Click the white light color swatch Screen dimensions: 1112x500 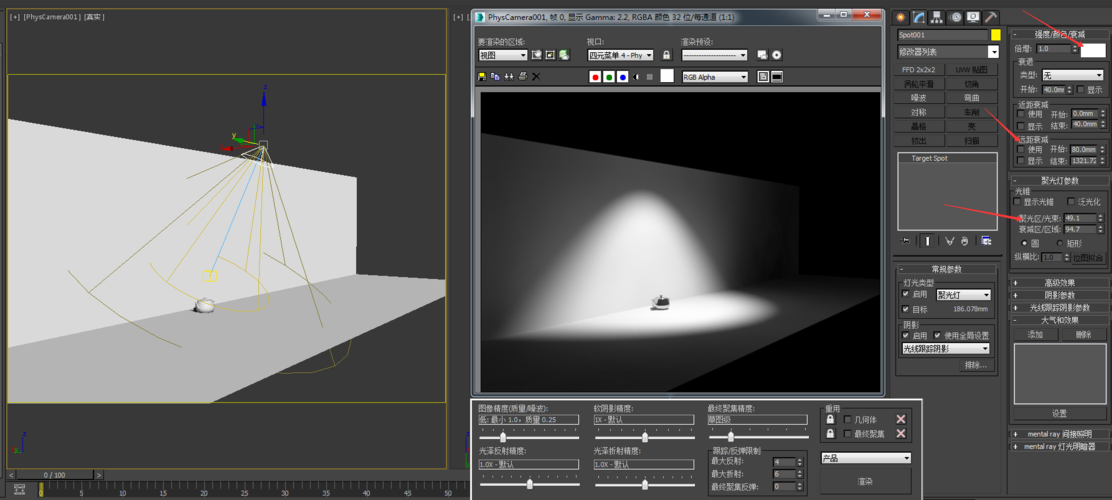coord(1092,48)
